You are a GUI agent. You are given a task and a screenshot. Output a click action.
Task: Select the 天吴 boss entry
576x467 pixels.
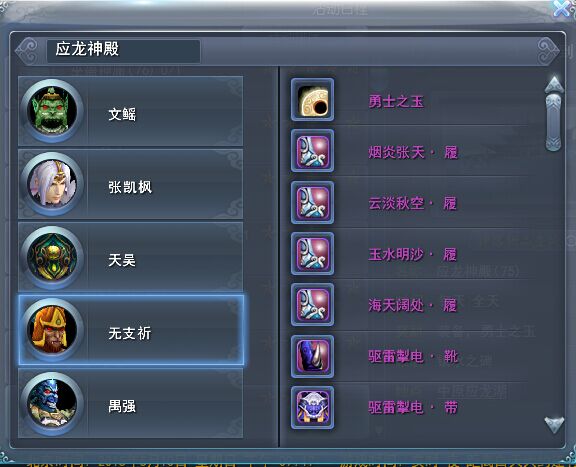coord(131,257)
